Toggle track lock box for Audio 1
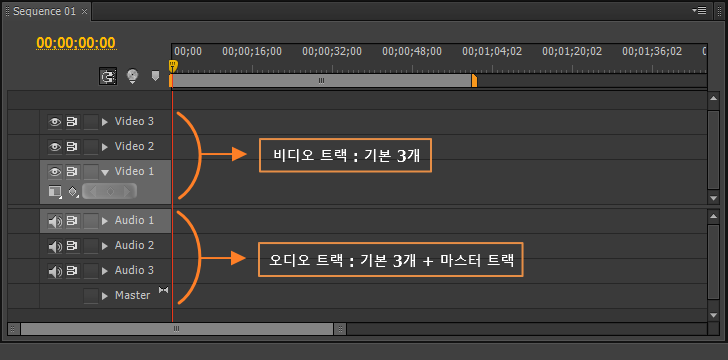Viewport: 728px width, 360px height. (x=91, y=221)
